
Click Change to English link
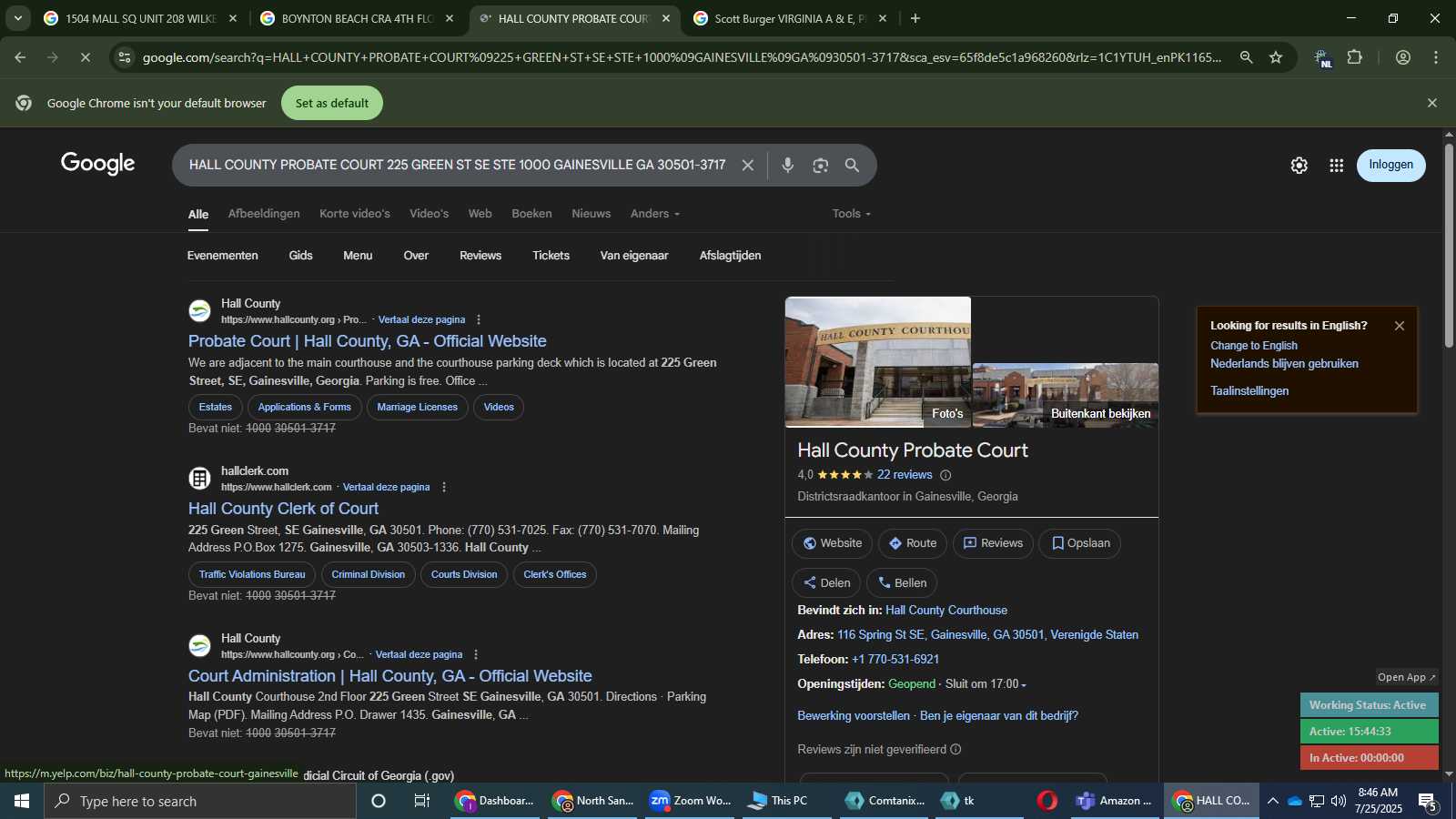1254,346
